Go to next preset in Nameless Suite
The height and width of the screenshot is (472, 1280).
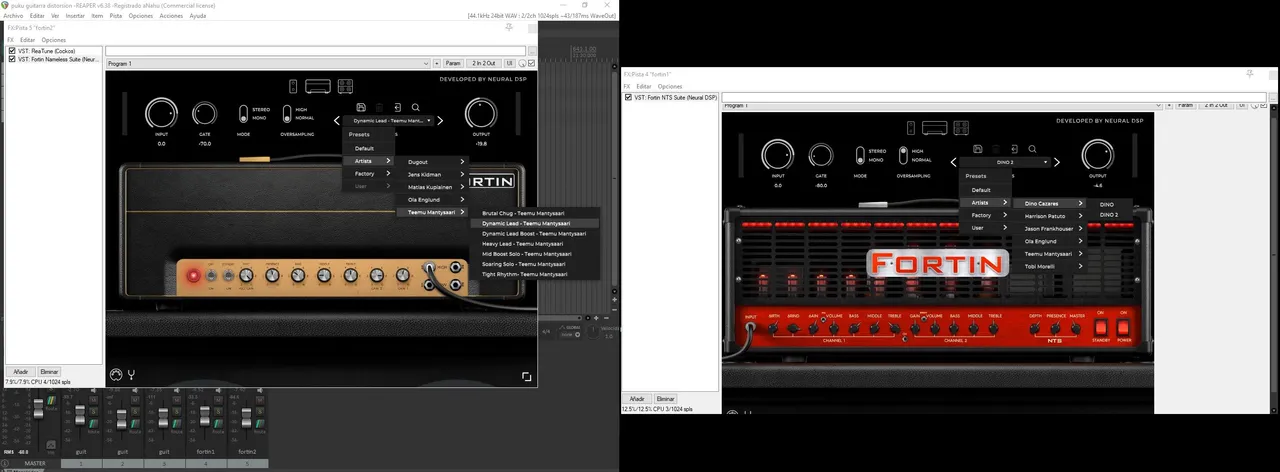[x=440, y=120]
